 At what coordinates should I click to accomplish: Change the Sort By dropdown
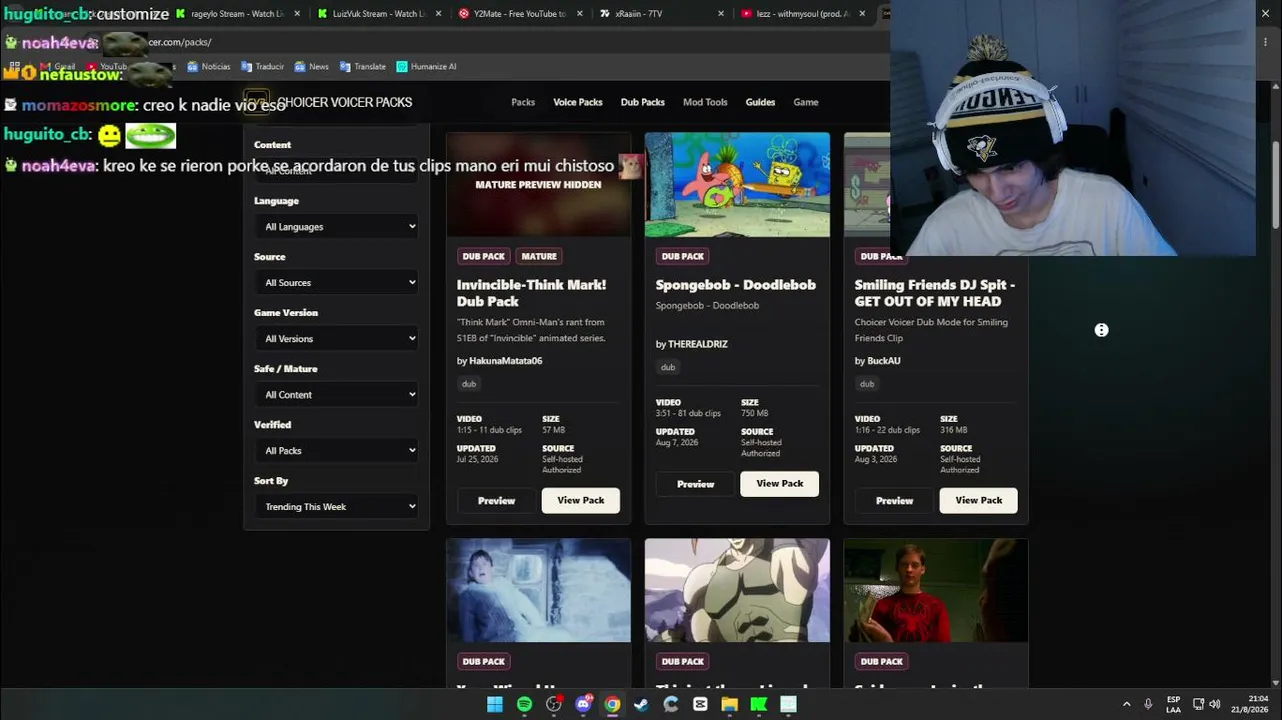click(336, 507)
